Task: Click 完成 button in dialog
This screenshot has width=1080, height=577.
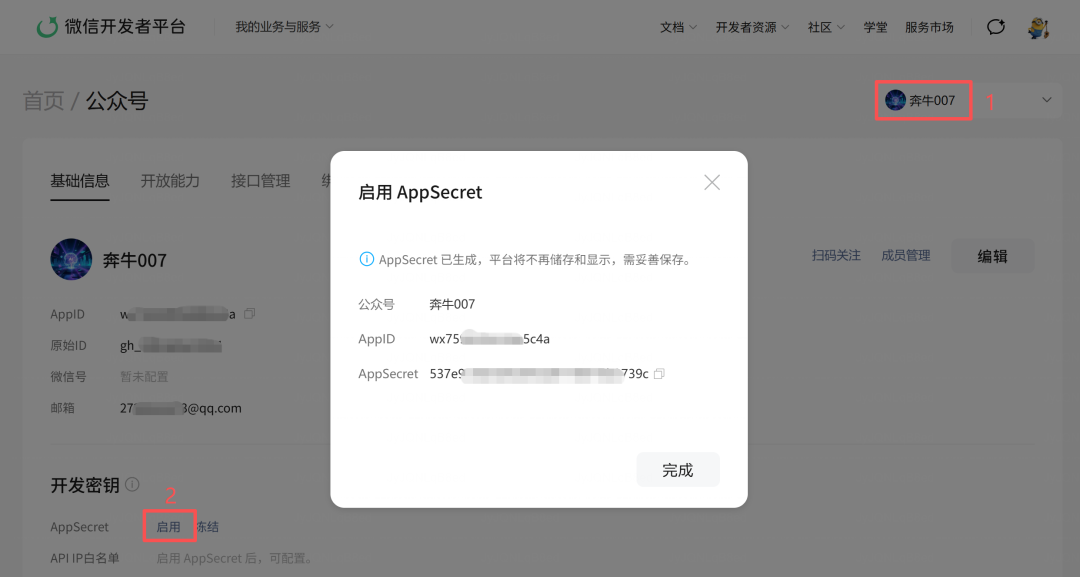Action: (x=678, y=470)
